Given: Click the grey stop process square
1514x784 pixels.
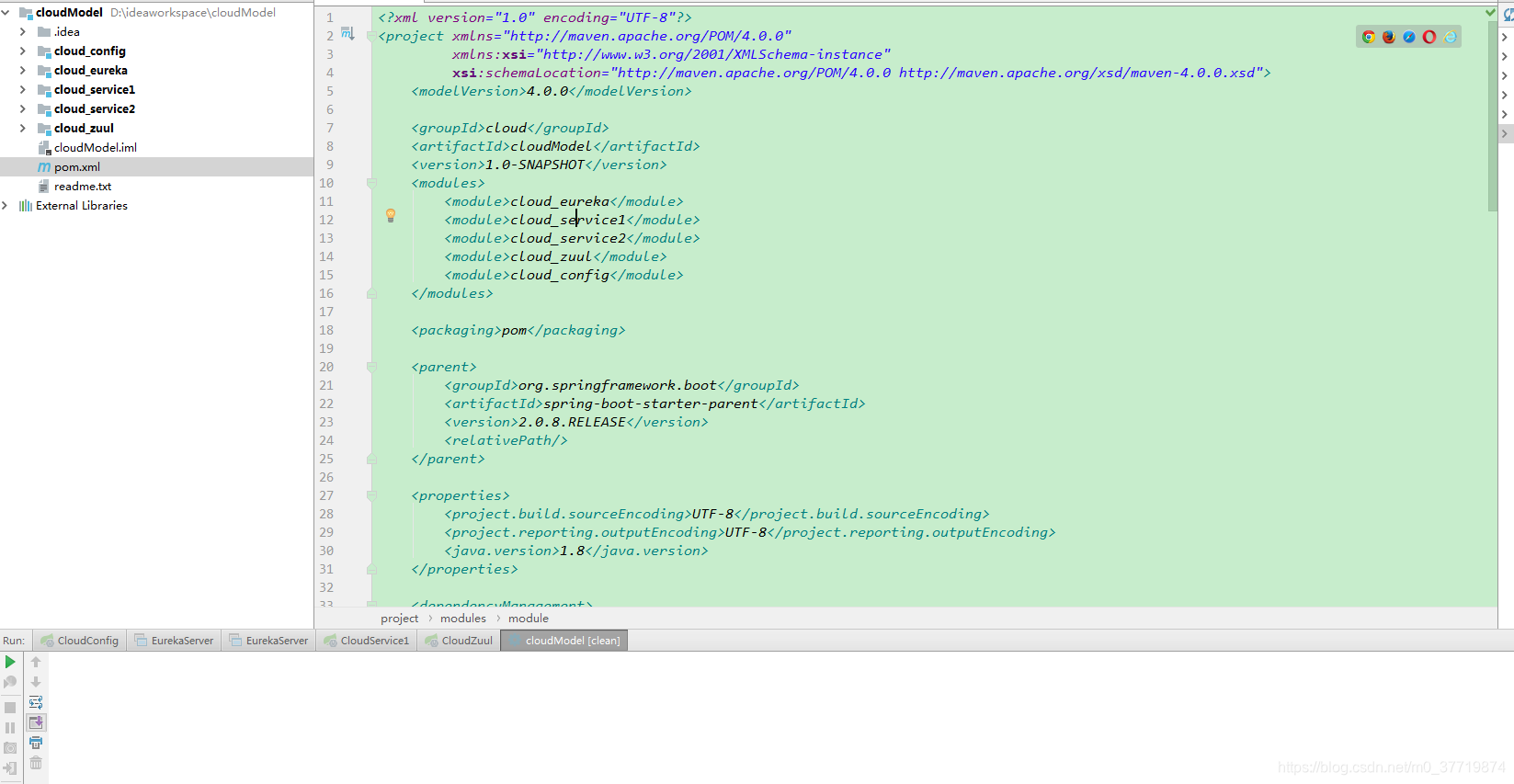Looking at the screenshot, I should click(x=10, y=708).
